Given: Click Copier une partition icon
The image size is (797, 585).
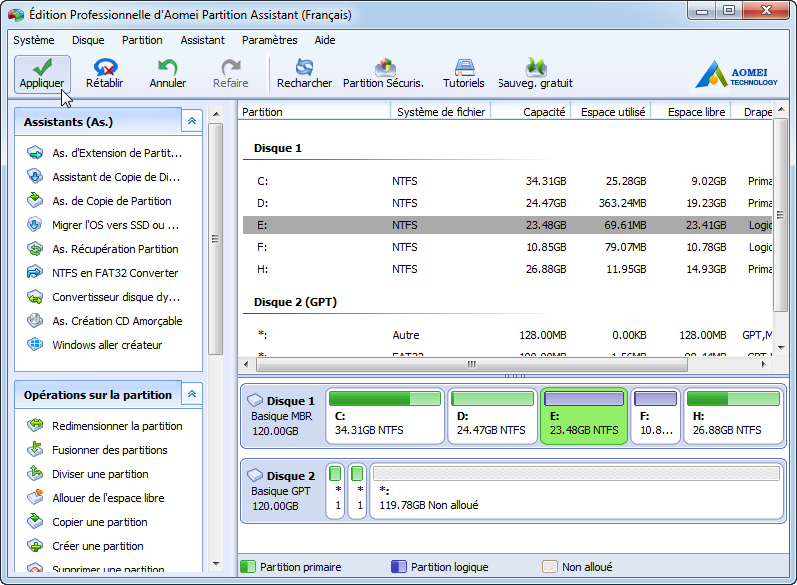Looking at the screenshot, I should click(35, 521).
